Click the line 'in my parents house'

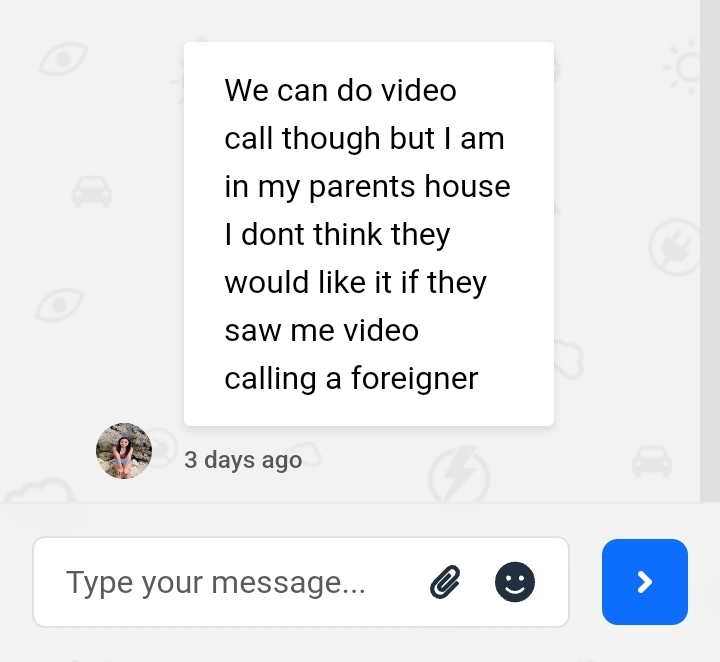point(367,186)
